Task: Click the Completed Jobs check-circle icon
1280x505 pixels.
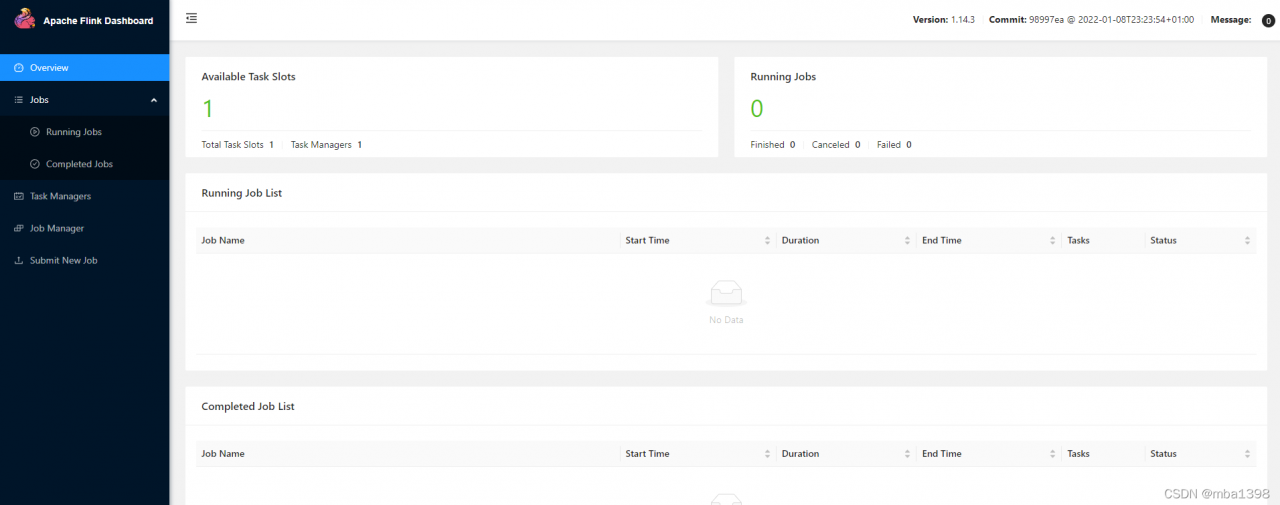Action: tap(35, 164)
